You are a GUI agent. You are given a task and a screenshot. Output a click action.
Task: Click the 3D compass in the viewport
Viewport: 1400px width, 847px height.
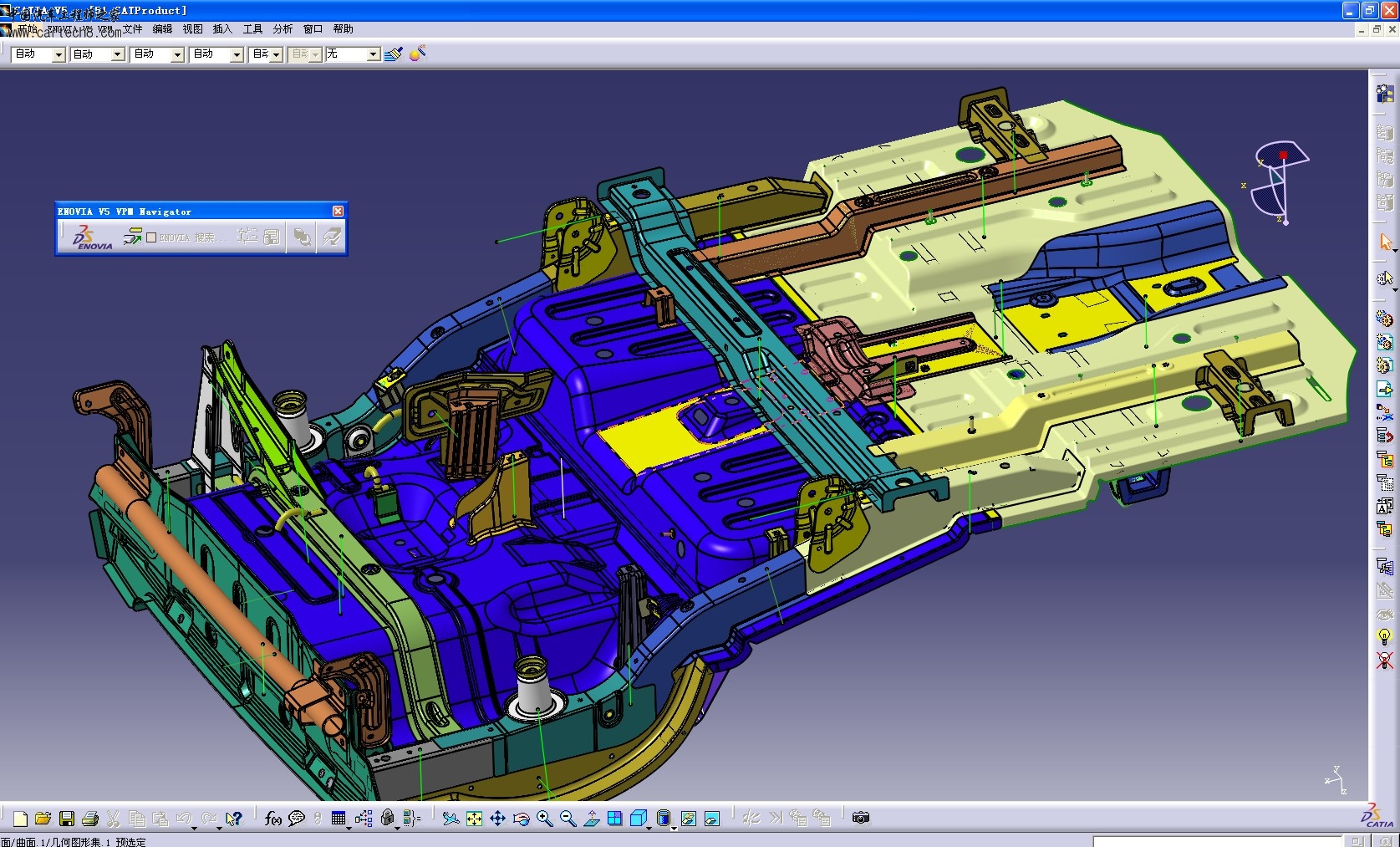(1279, 182)
